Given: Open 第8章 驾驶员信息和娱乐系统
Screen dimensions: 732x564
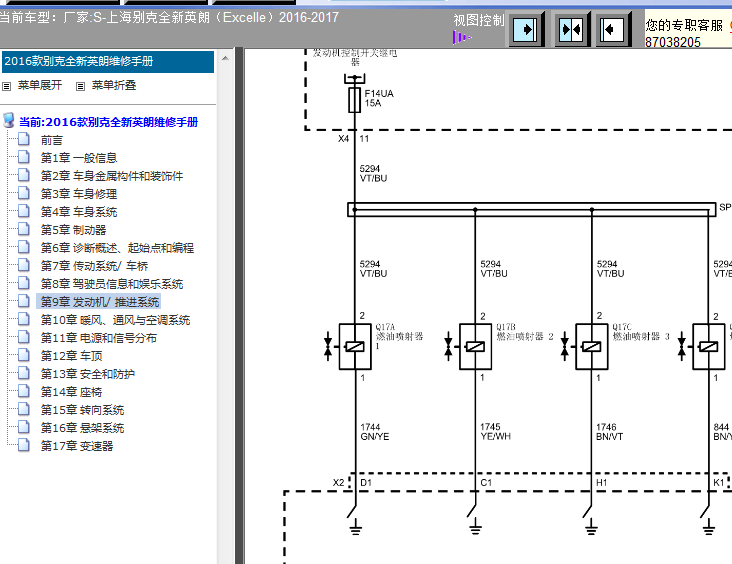Looking at the screenshot, I should point(112,284).
